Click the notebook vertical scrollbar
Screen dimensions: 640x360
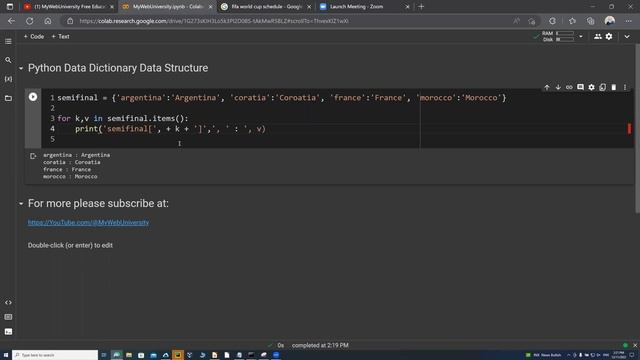click(x=637, y=129)
